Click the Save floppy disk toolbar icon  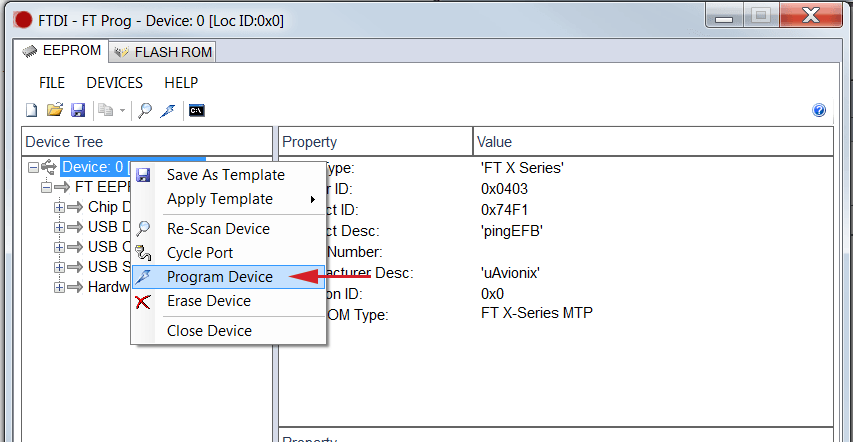(78, 110)
